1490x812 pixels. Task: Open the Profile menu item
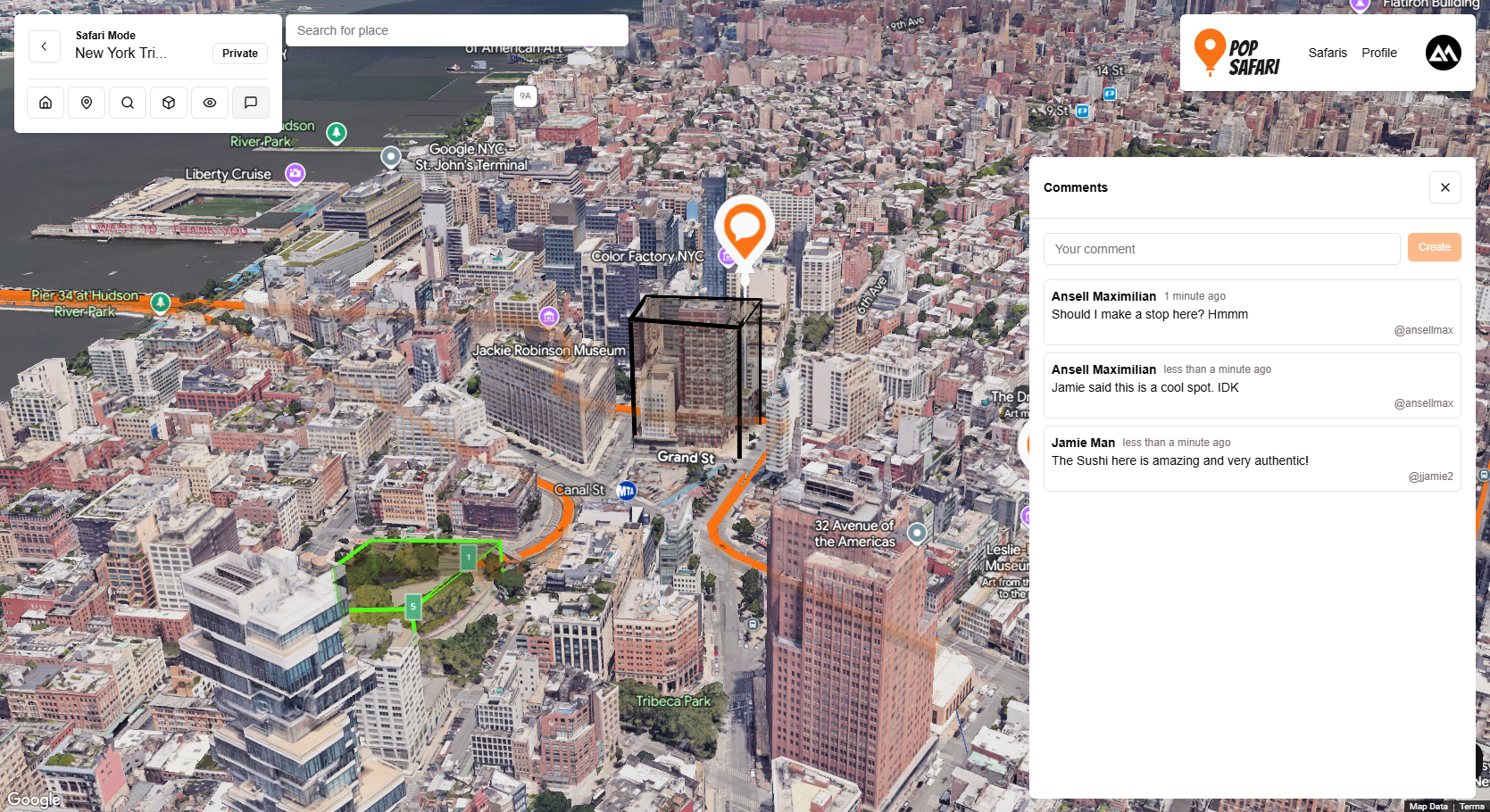point(1379,53)
